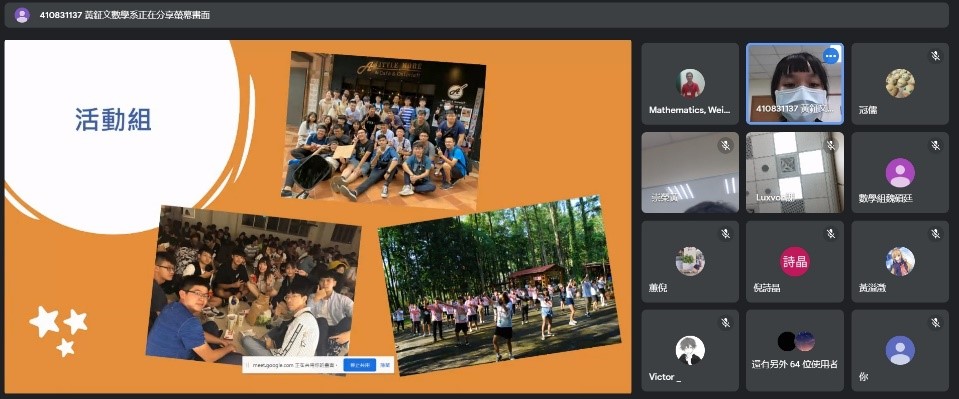Screen dimensions: 959x399
Task: Click muted mic icon on Luxvoo tile
Action: [x=831, y=146]
